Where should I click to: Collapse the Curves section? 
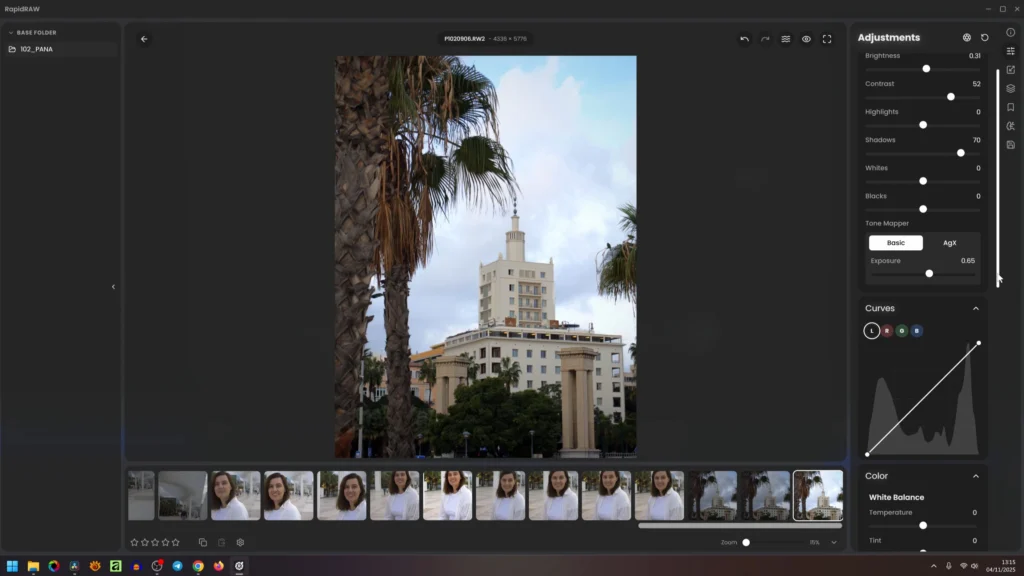[976, 308]
